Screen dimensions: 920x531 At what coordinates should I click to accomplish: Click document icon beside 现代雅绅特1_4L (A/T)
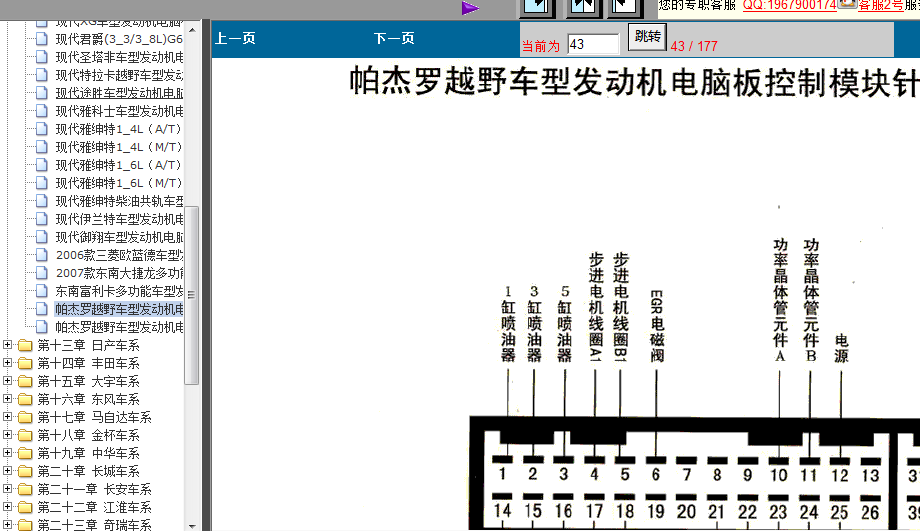[x=42, y=129]
